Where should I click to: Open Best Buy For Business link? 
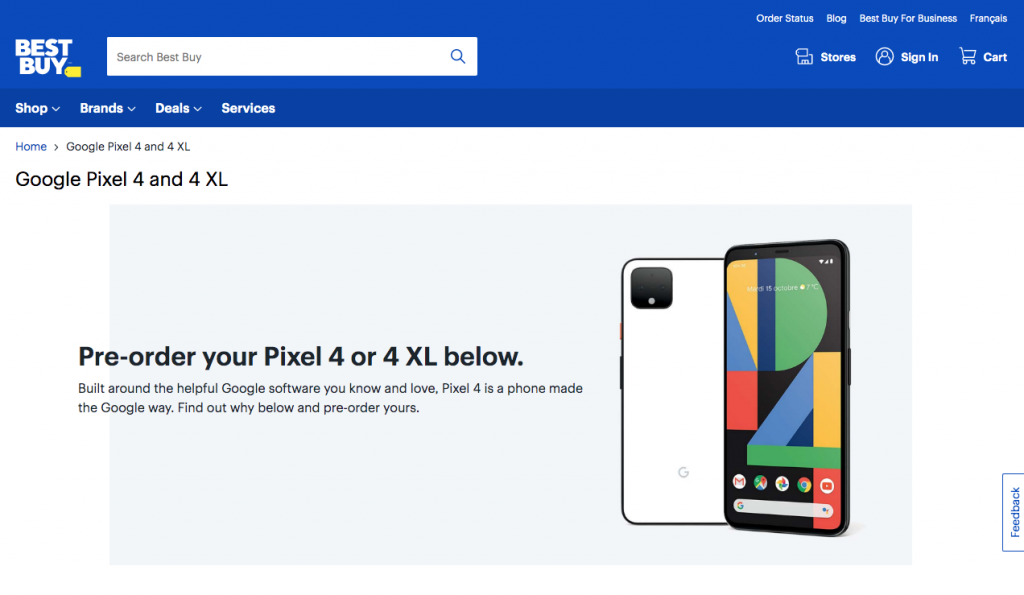pyautogui.click(x=908, y=18)
